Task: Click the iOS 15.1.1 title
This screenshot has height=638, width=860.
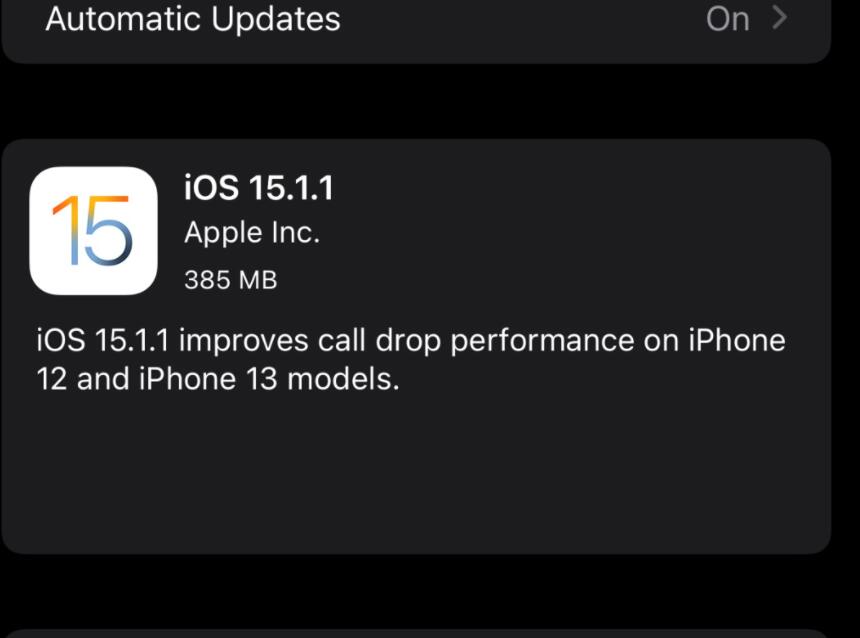Action: pos(258,188)
